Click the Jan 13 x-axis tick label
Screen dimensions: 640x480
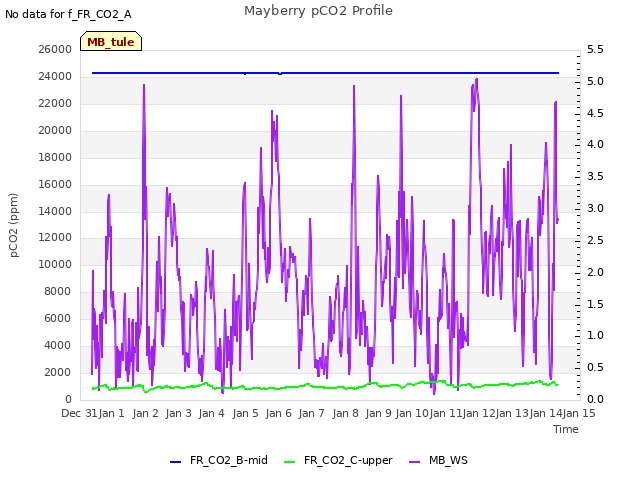512,413
